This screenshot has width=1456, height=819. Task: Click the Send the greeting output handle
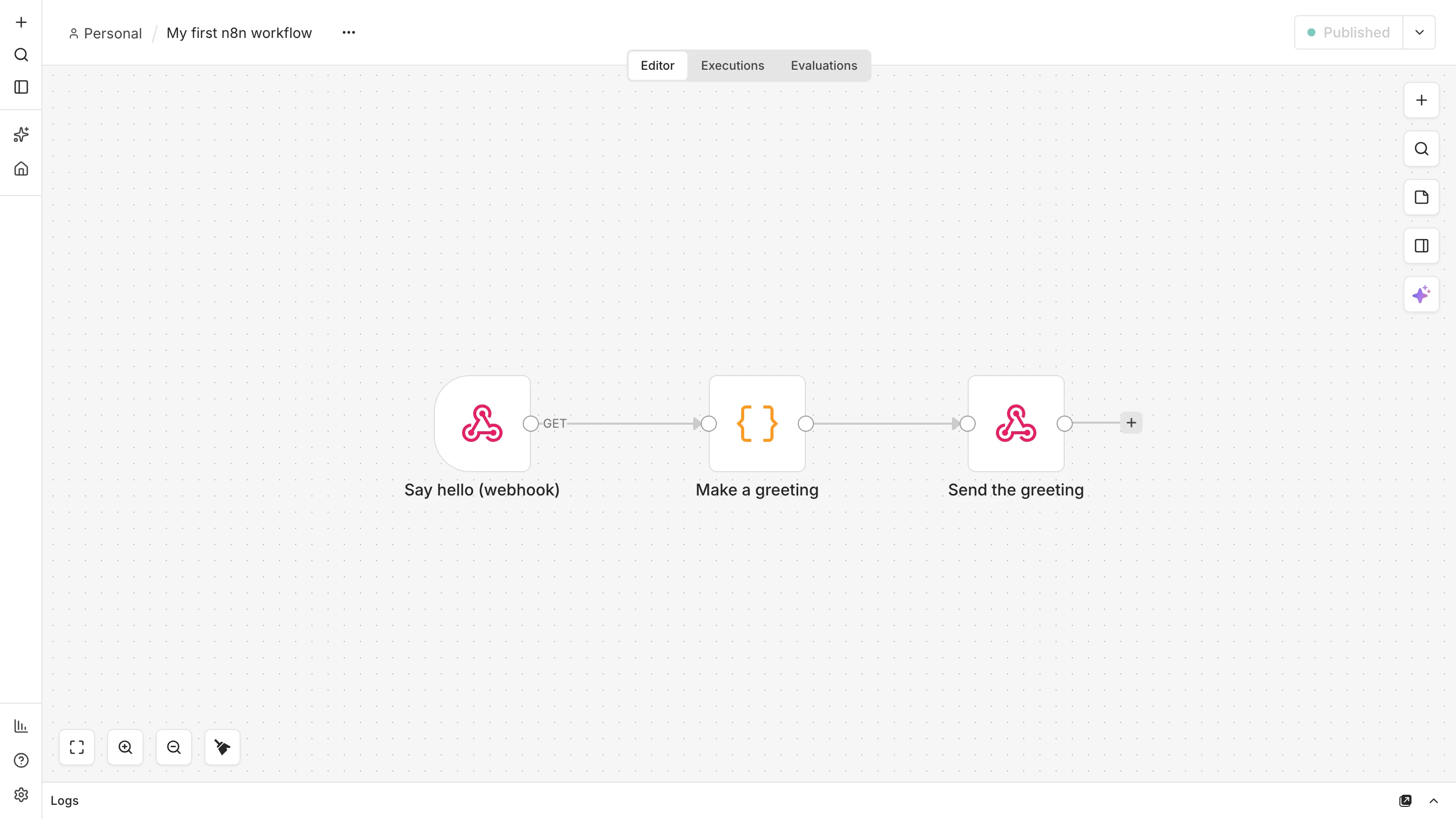point(1064,423)
